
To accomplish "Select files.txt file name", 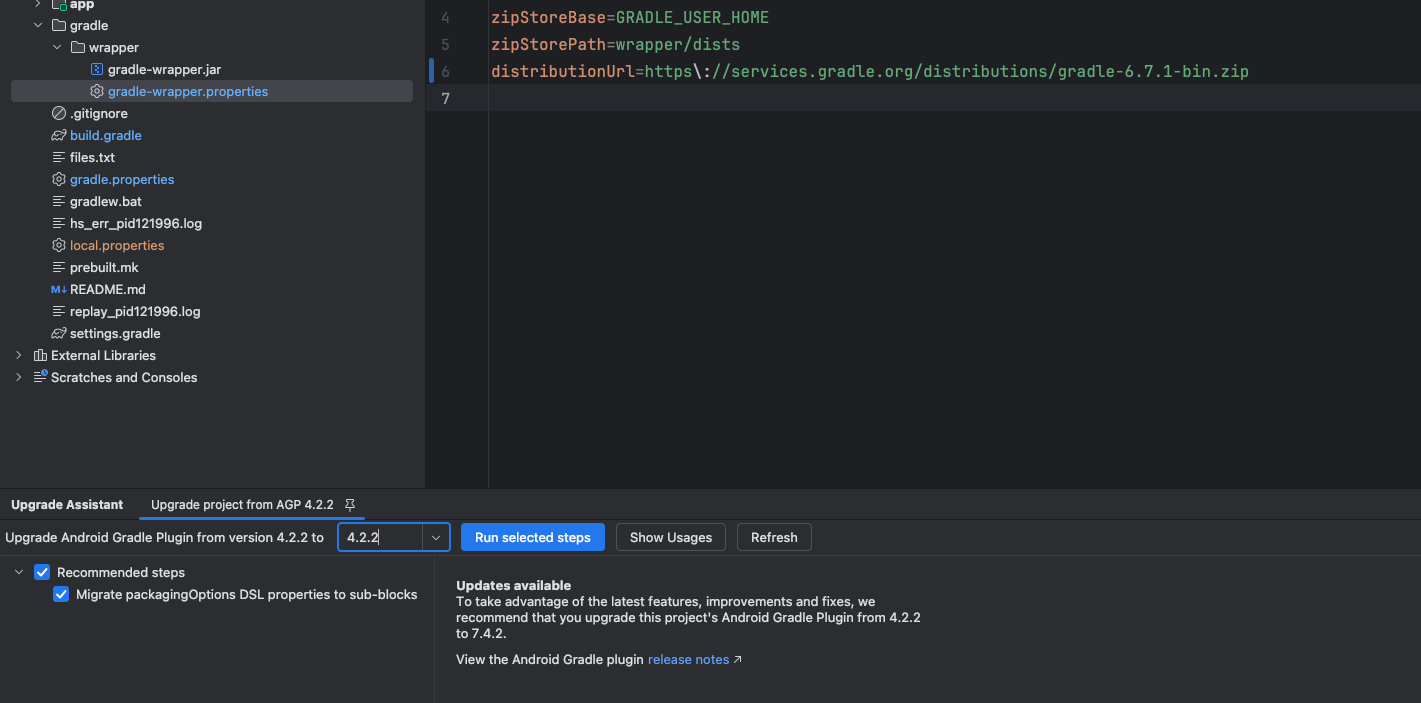I will tap(92, 157).
